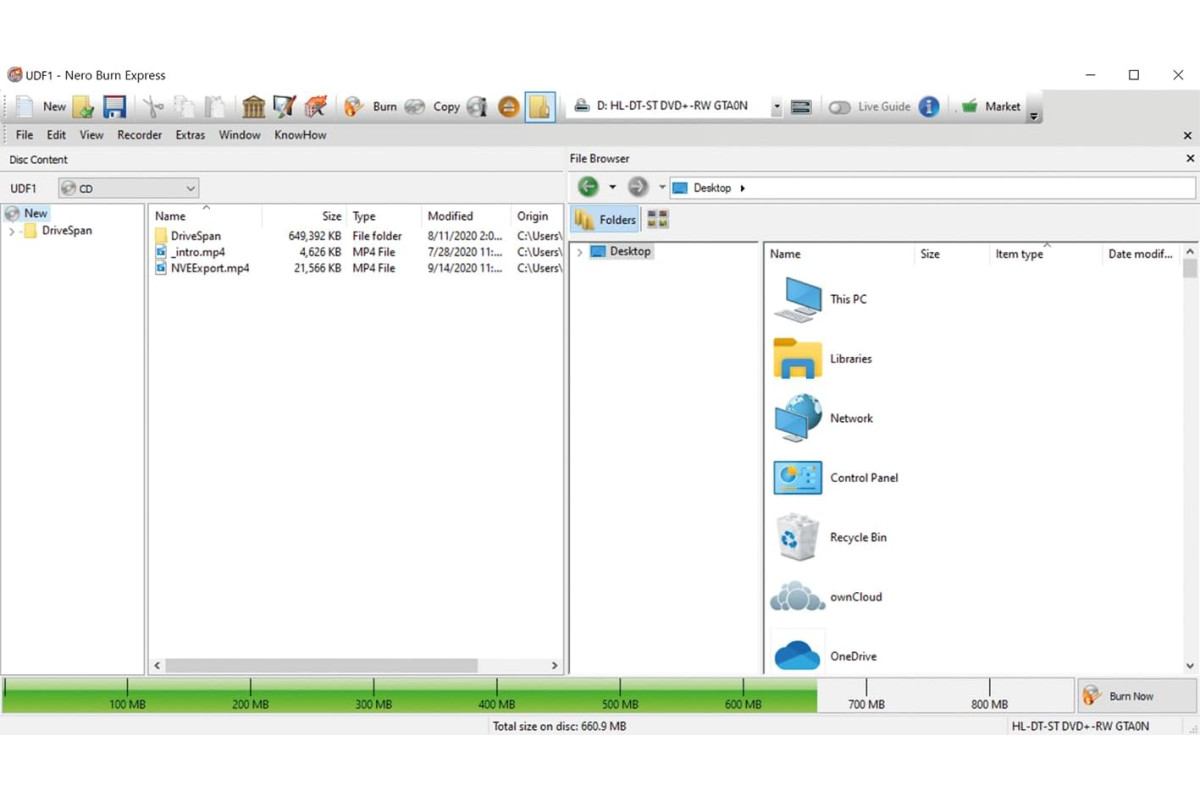Click the flame grid toolbar icon
This screenshot has height=800, width=1200.
316,106
